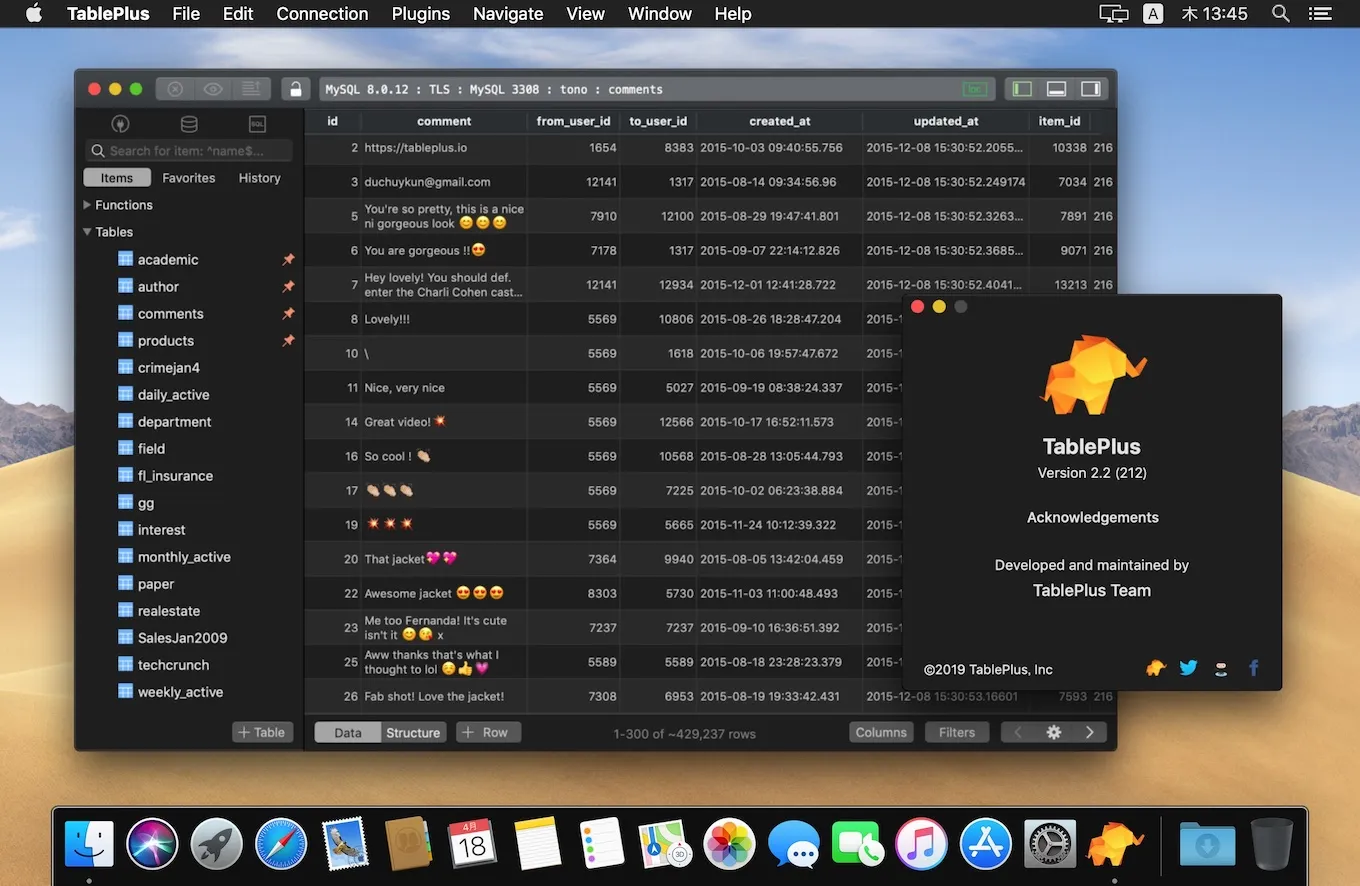
Task: Collapse the Tables group
Action: (x=87, y=232)
